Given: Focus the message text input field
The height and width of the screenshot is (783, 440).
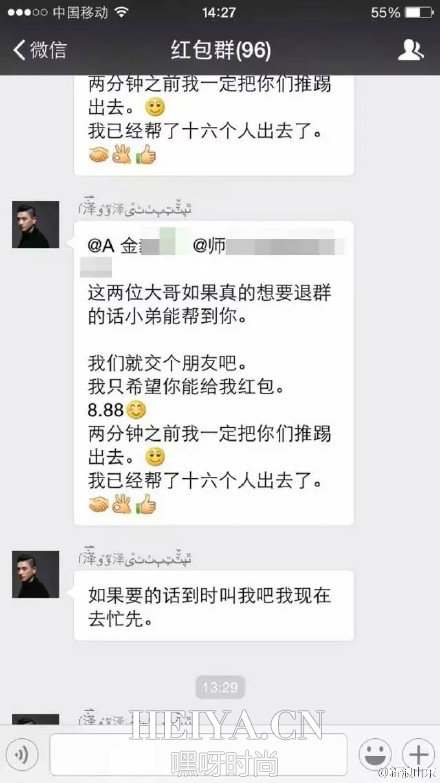Looking at the screenshot, I should 199,755.
